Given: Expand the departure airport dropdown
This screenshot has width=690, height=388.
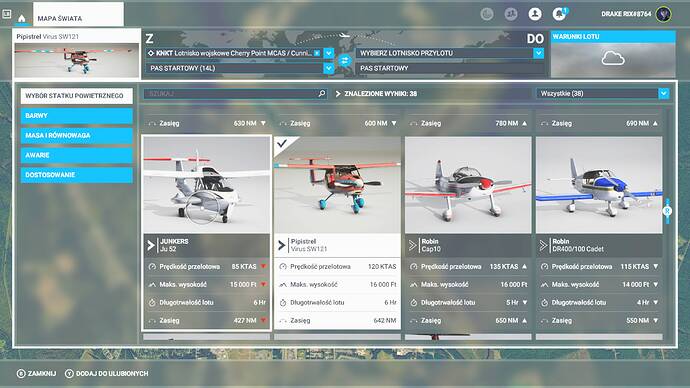Looking at the screenshot, I should click(329, 53).
